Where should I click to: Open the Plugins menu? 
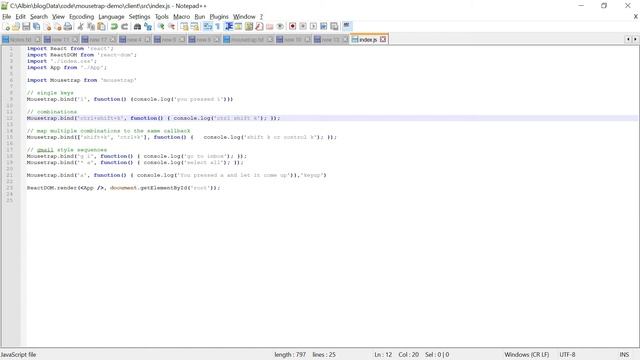point(219,17)
